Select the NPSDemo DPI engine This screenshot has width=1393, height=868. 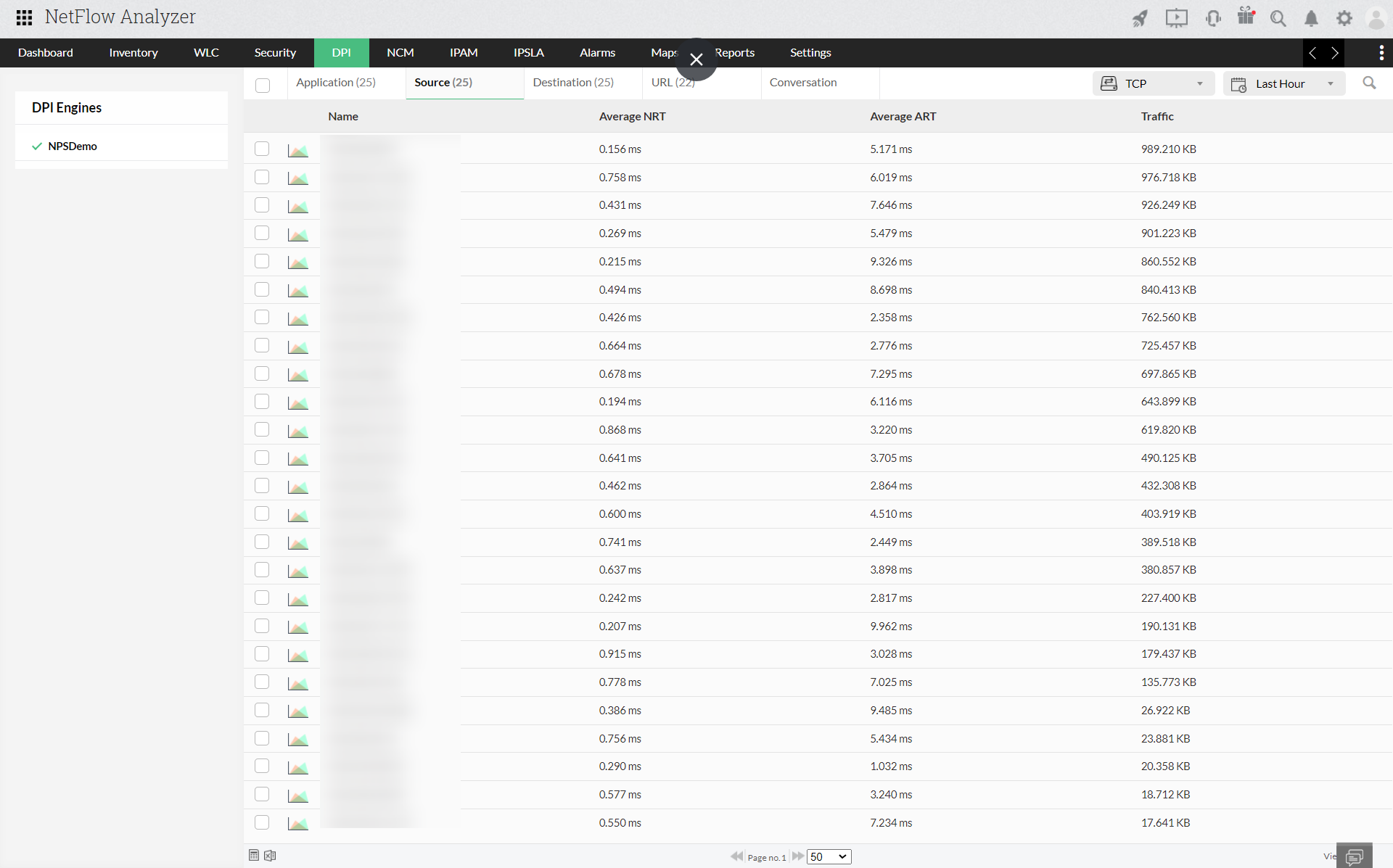tap(73, 146)
